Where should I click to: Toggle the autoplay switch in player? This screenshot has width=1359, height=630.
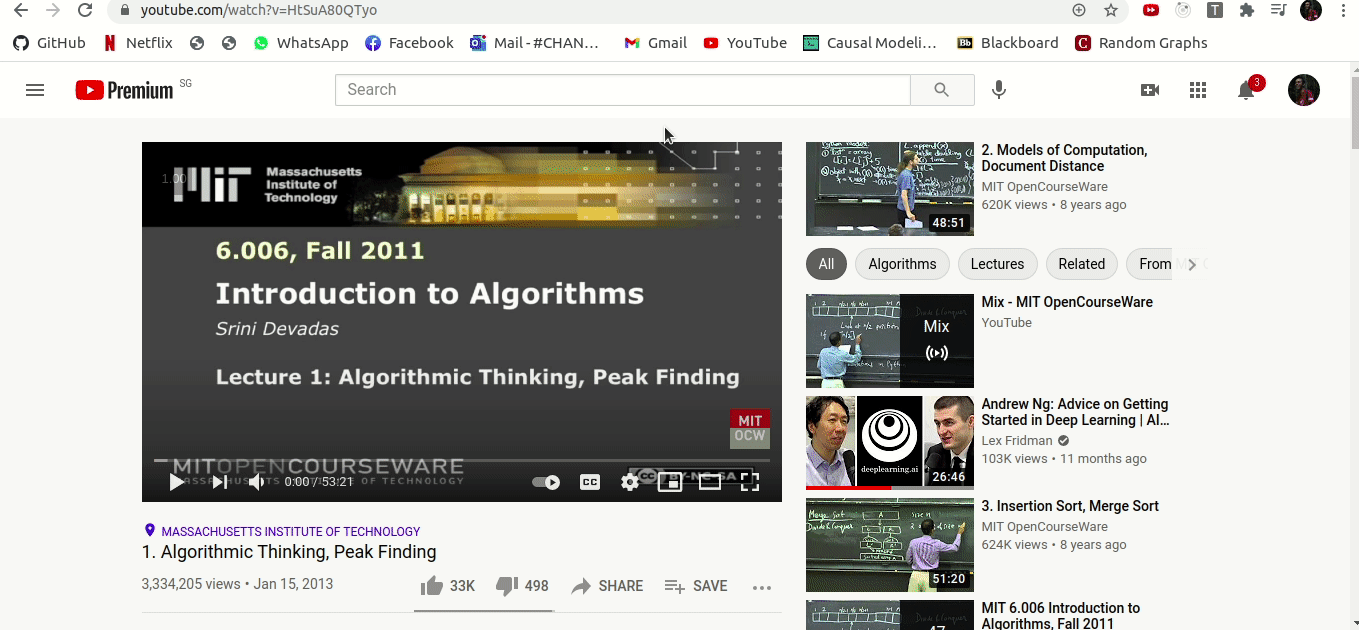coord(546,482)
